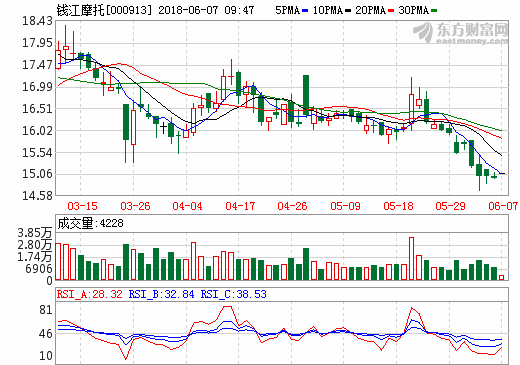
Task: Click the eastmoney watermark logo
Action: coord(461,33)
